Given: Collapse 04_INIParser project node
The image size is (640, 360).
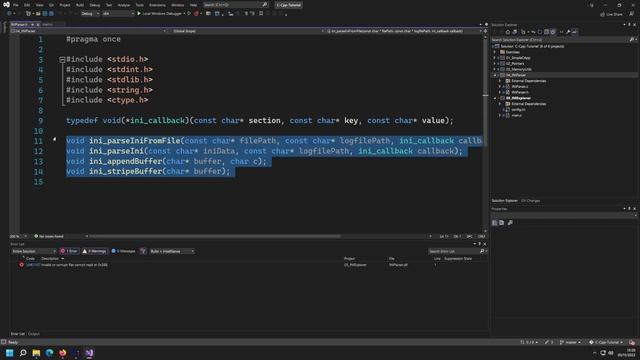Looking at the screenshot, I should pos(495,75).
